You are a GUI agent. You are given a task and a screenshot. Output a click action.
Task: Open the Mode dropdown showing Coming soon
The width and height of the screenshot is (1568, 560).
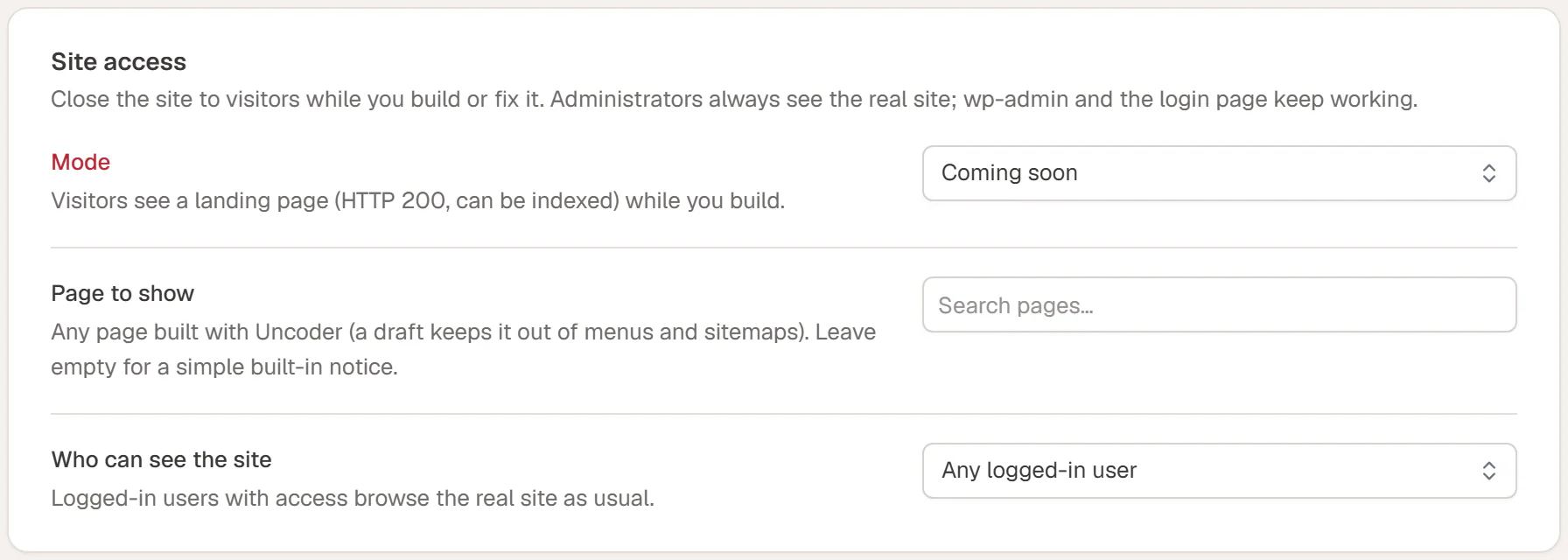pos(1219,173)
